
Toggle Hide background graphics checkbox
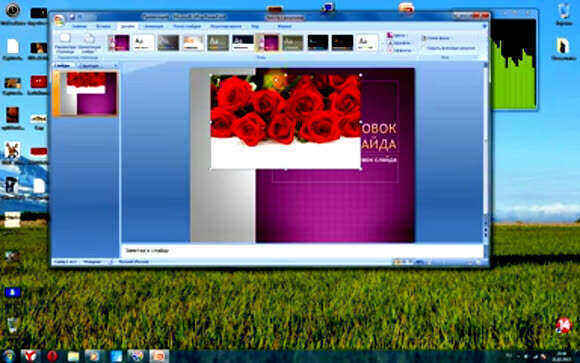pos(448,48)
